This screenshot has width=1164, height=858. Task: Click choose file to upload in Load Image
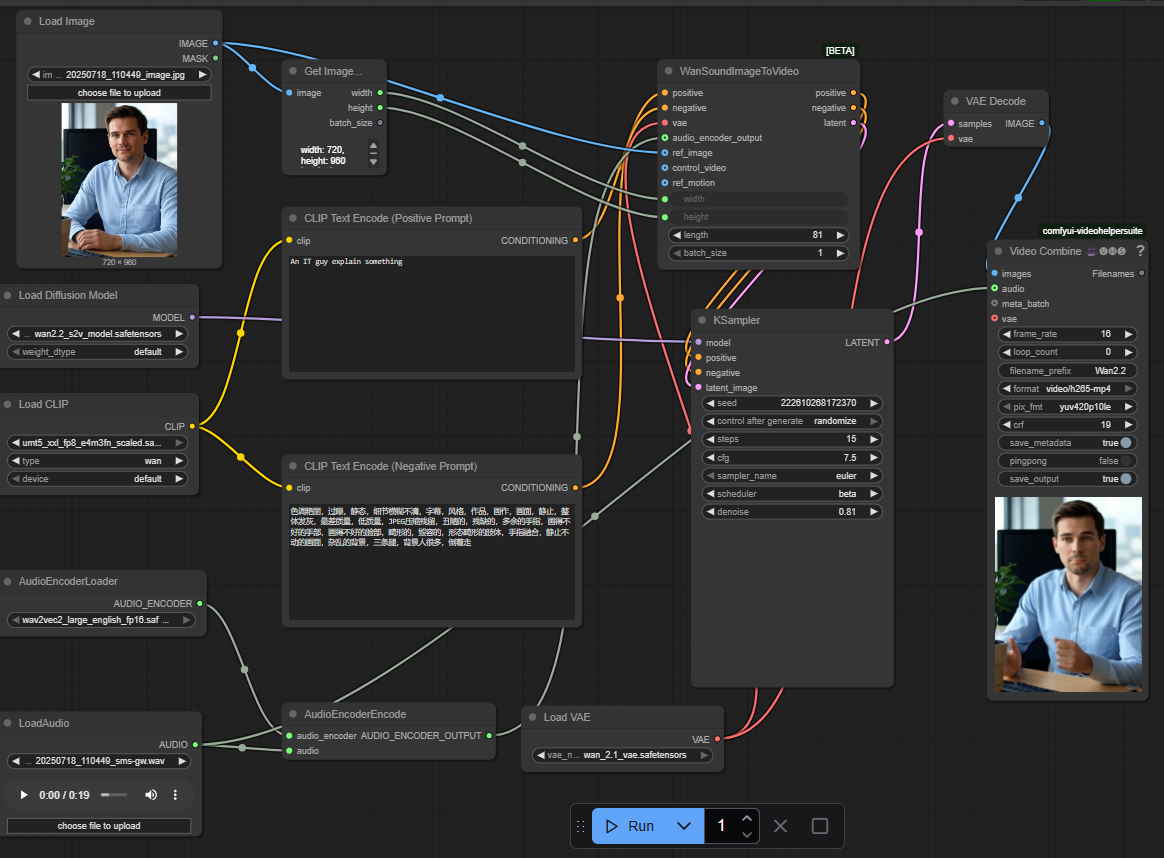click(119, 93)
